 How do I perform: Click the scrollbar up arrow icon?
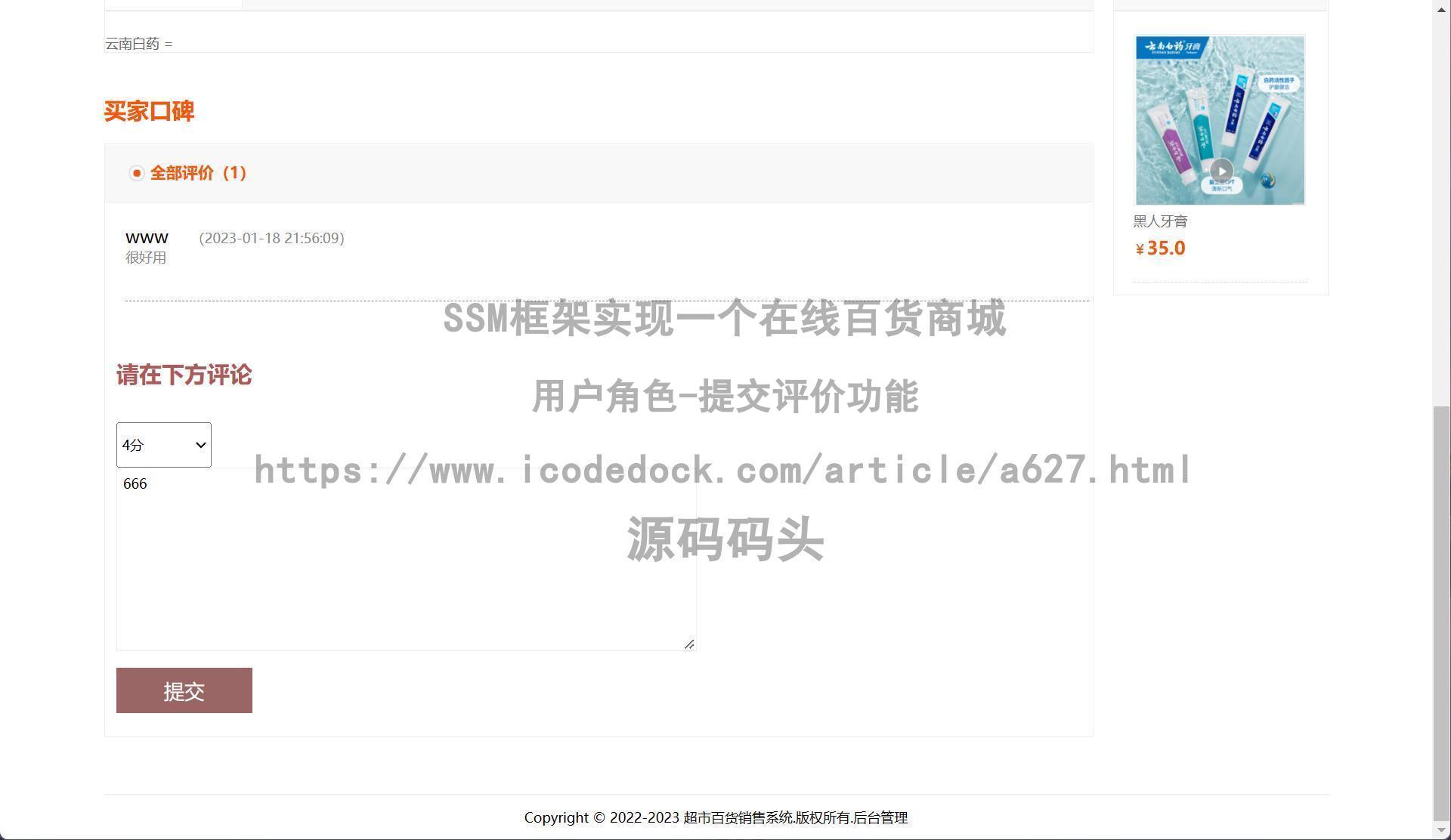1442,10
